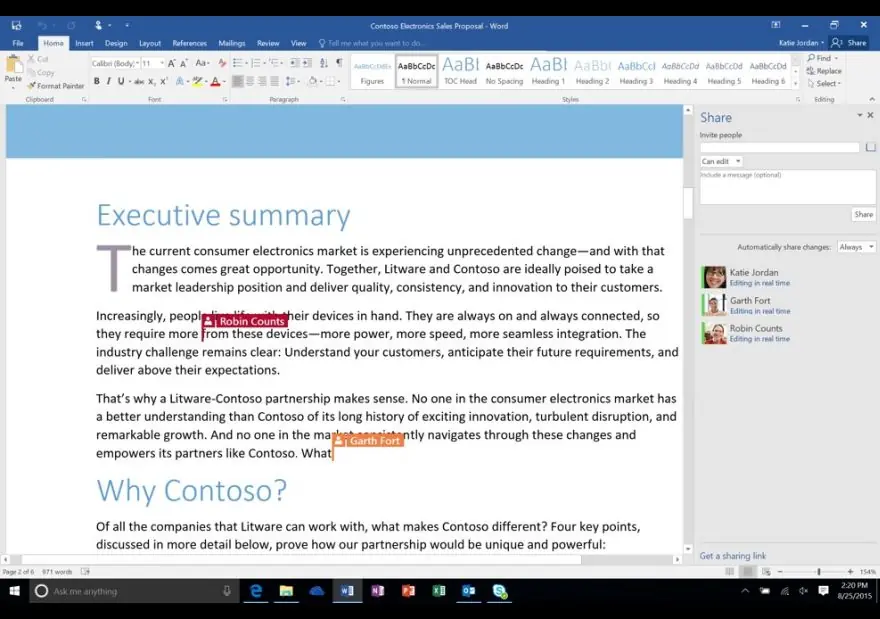Apply Strikethrough formatting
The width and height of the screenshot is (880, 619).
pyautogui.click(x=139, y=81)
